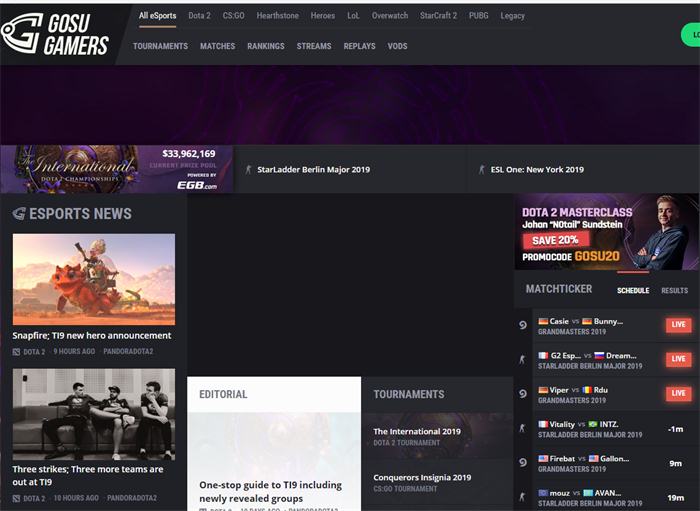This screenshot has width=700, height=511.
Task: Click '10 HOURS AGO' timestamp text
Action: point(76,498)
